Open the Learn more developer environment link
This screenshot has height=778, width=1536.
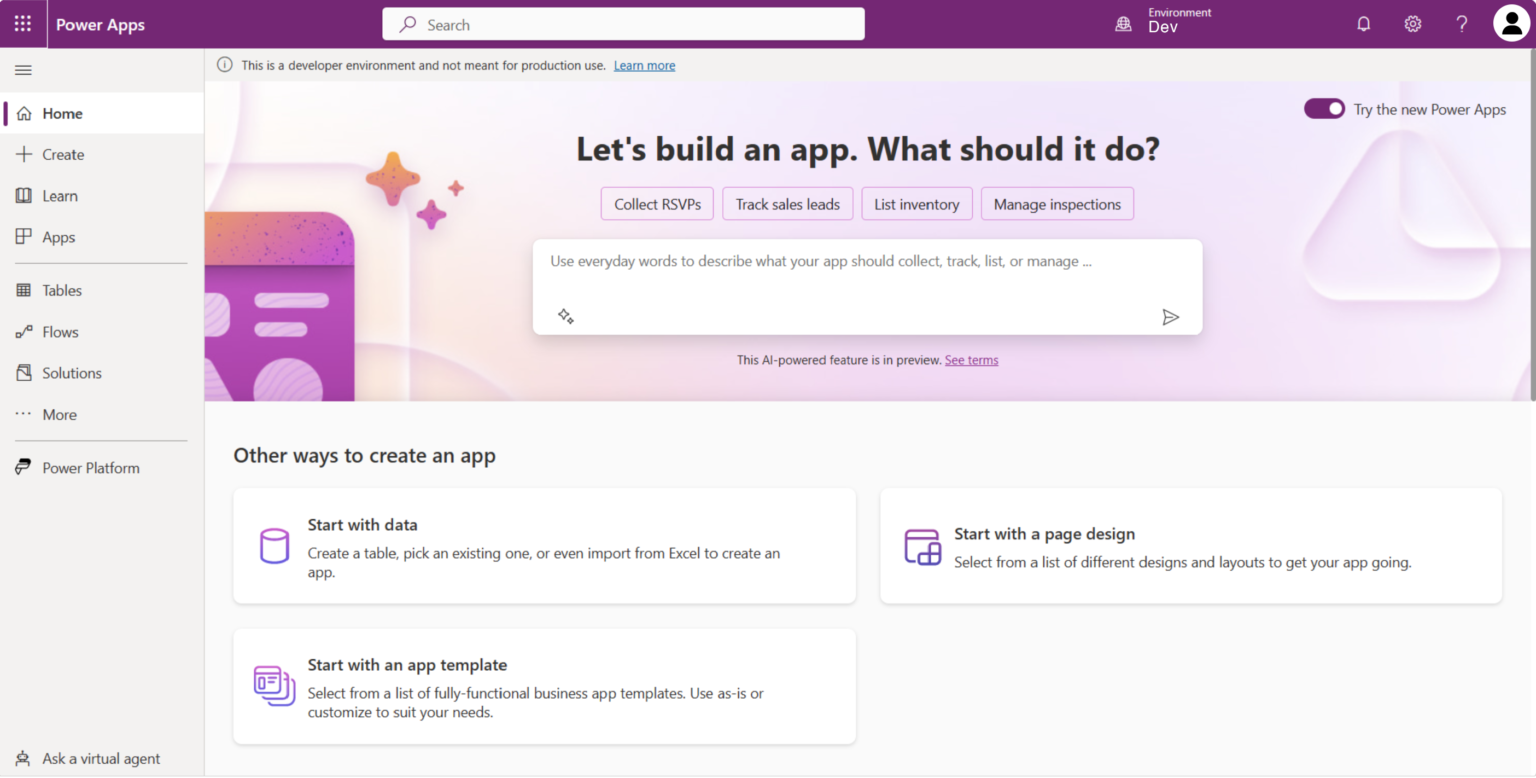coord(644,64)
